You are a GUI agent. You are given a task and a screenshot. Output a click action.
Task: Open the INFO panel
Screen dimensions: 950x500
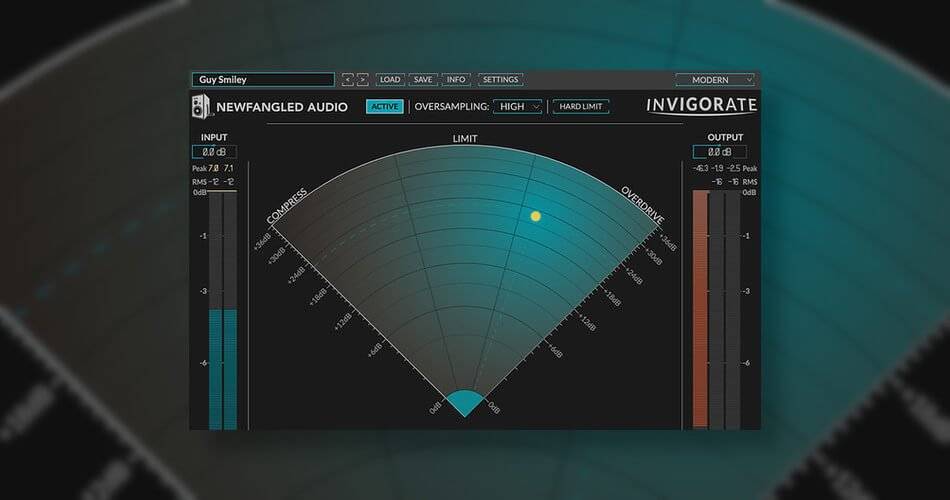(456, 79)
